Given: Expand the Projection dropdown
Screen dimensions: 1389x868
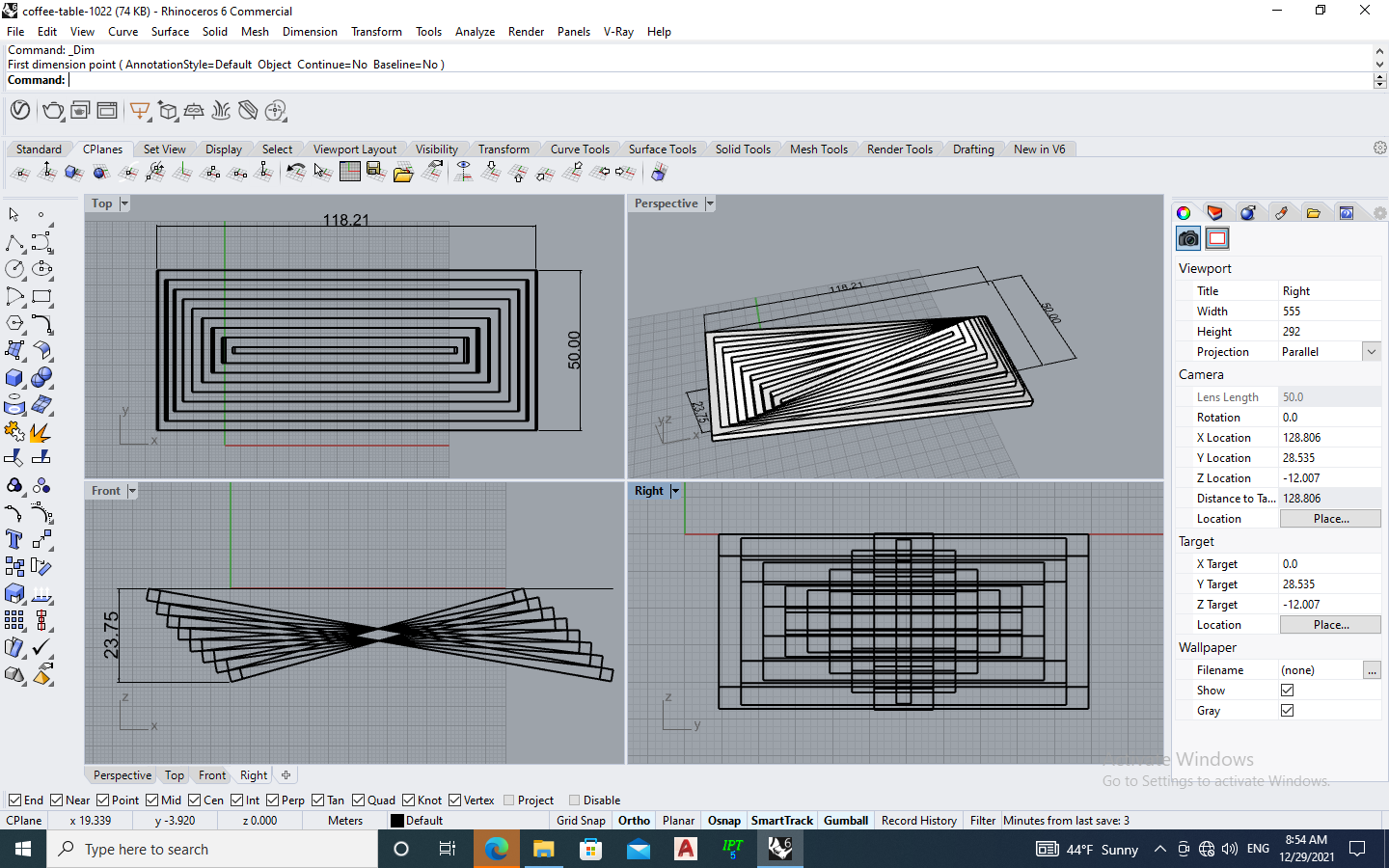Looking at the screenshot, I should click(1371, 352).
